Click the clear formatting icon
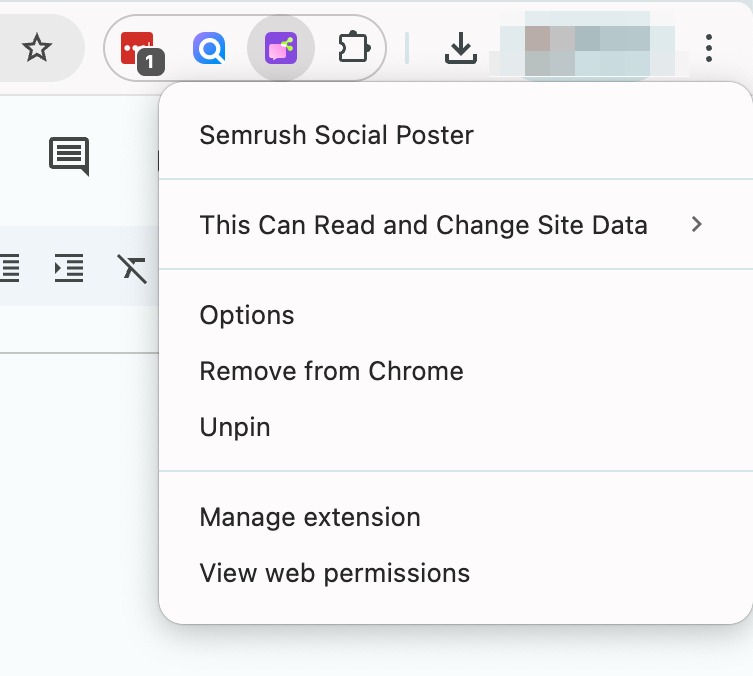 pyautogui.click(x=132, y=268)
